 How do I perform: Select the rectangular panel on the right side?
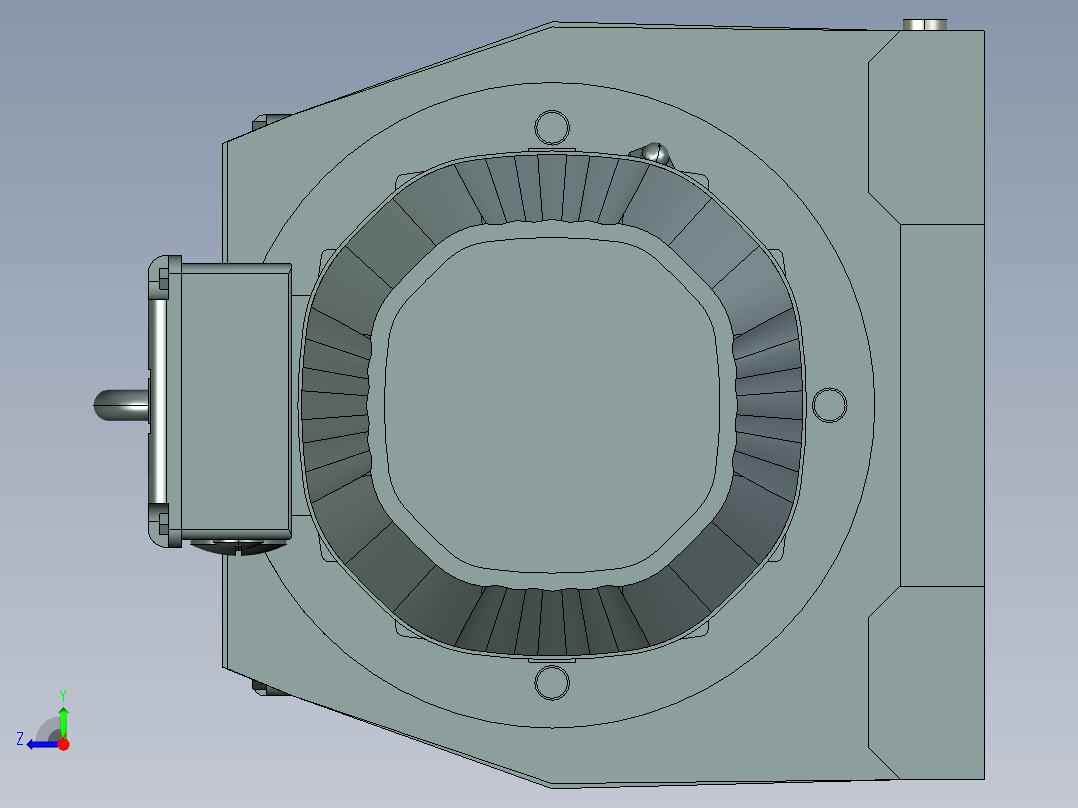click(943, 405)
